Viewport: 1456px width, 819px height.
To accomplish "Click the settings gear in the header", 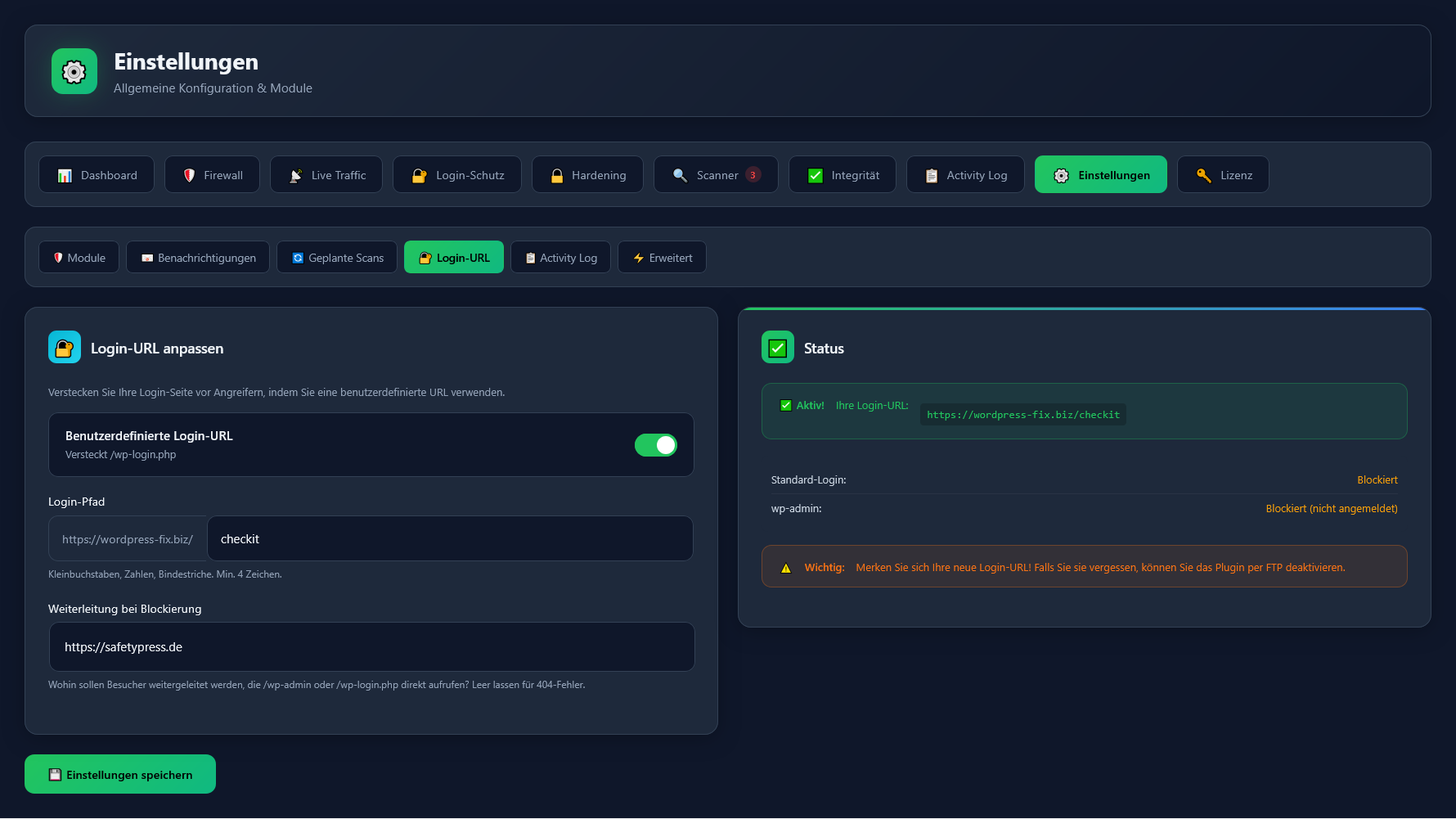I will pyautogui.click(x=74, y=71).
